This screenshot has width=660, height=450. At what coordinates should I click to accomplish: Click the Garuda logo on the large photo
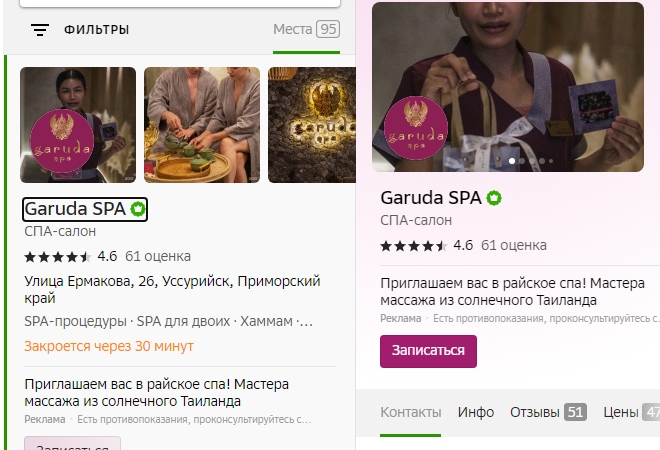coord(415,128)
